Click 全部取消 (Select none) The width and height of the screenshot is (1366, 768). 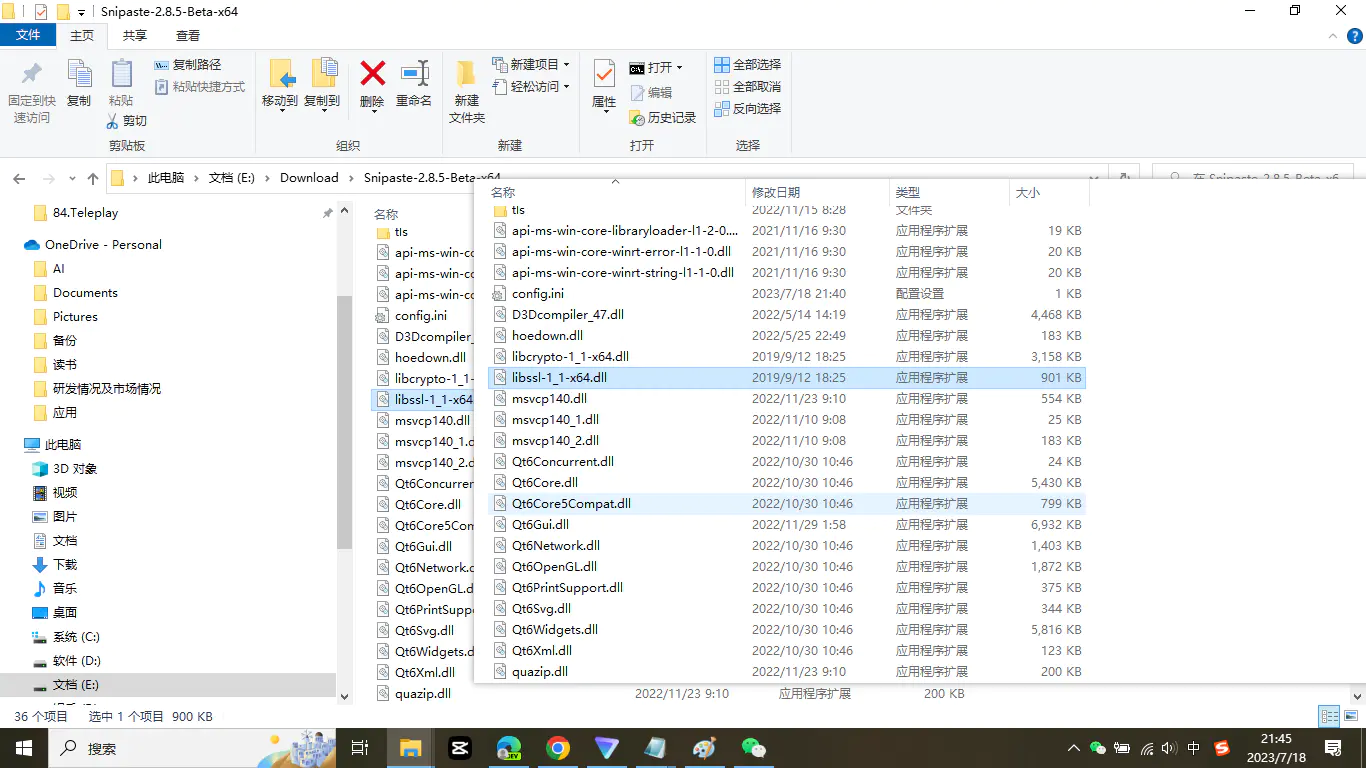point(748,87)
